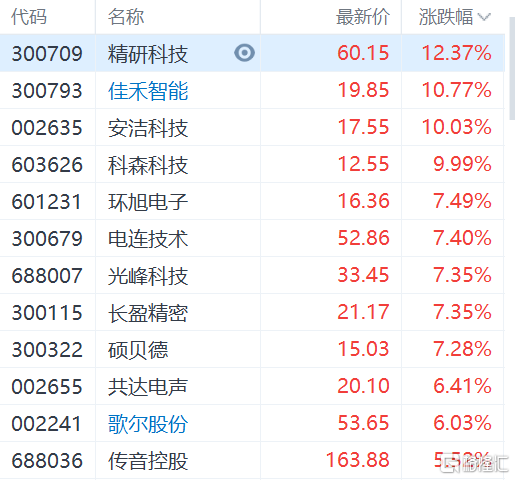Open the 佳禾智能 stock link
This screenshot has width=515, height=480.
coord(148,91)
